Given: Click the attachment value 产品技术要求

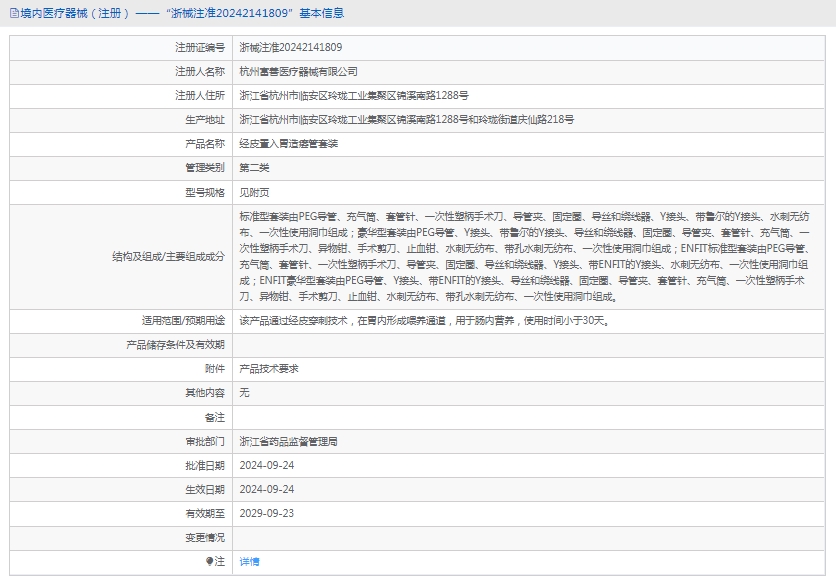Looking at the screenshot, I should (x=268, y=369).
